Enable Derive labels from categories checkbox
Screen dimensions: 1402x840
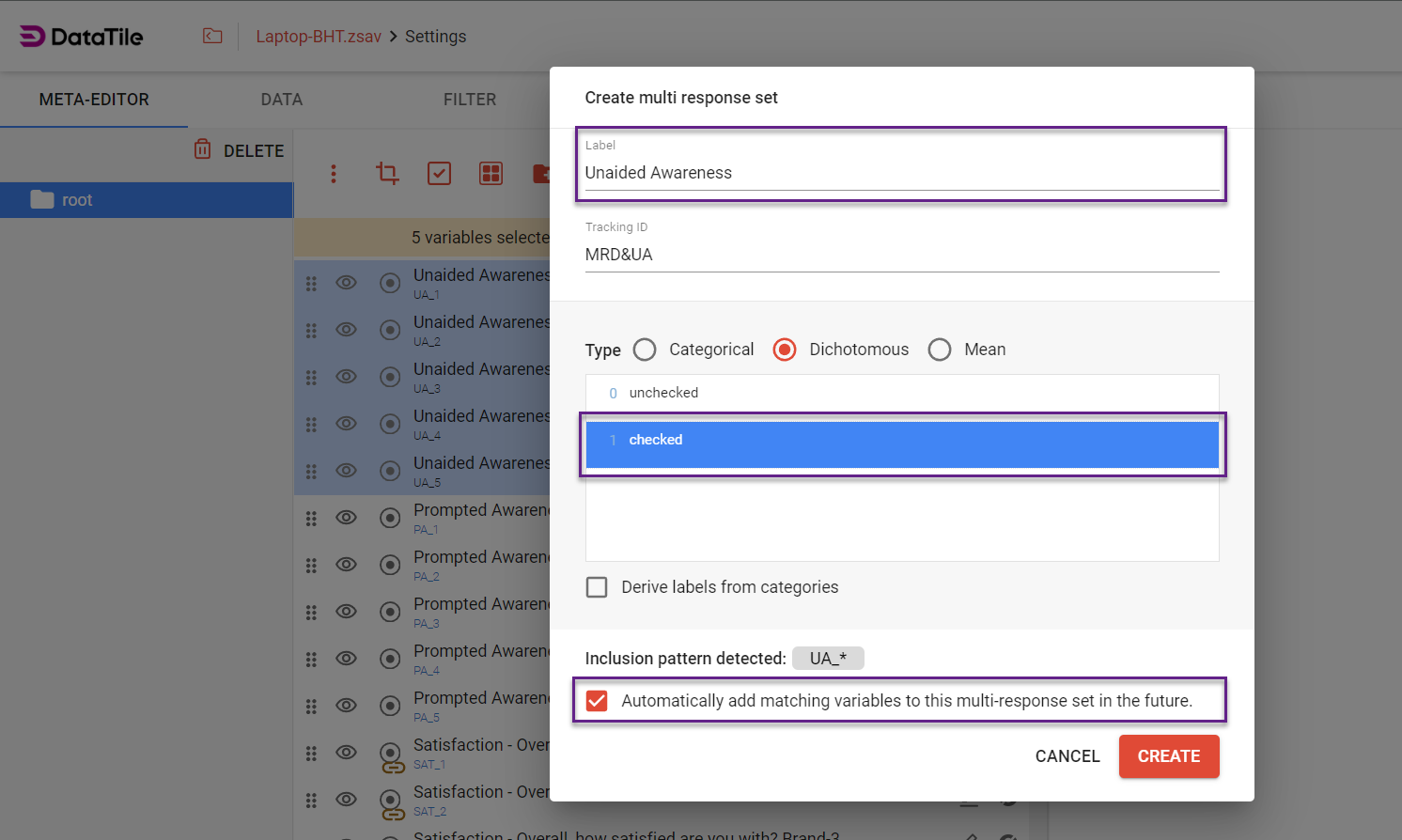tap(597, 587)
